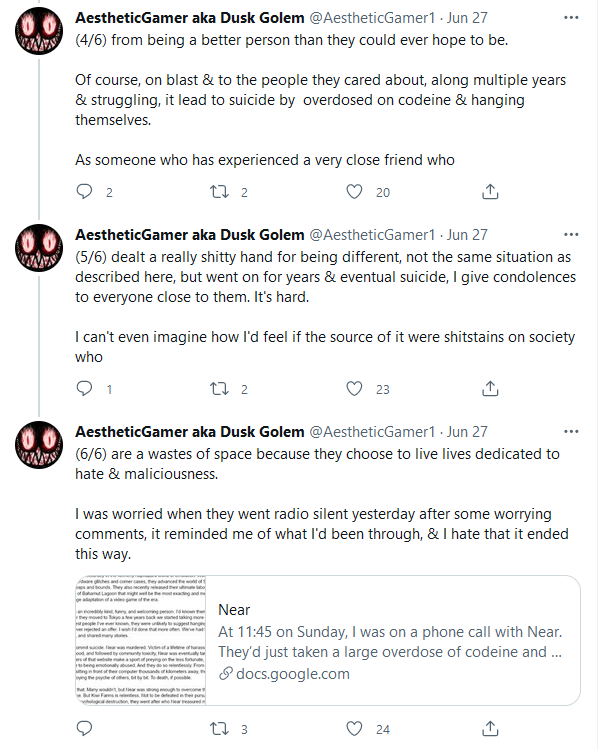This screenshot has height=750, width=602.
Task: Open more options on the (6/6) tweet
Action: click(571, 432)
